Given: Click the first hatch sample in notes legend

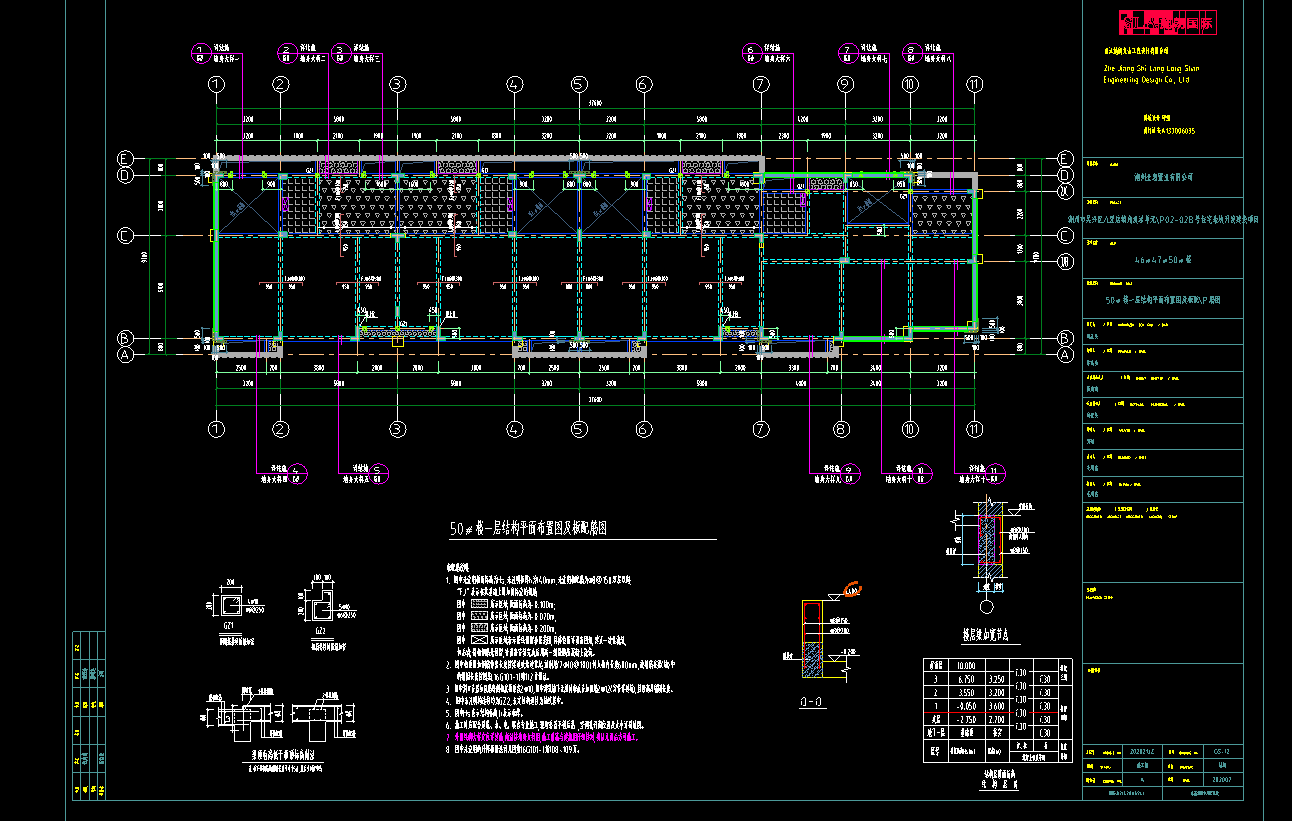Looking at the screenshot, I should tap(479, 605).
